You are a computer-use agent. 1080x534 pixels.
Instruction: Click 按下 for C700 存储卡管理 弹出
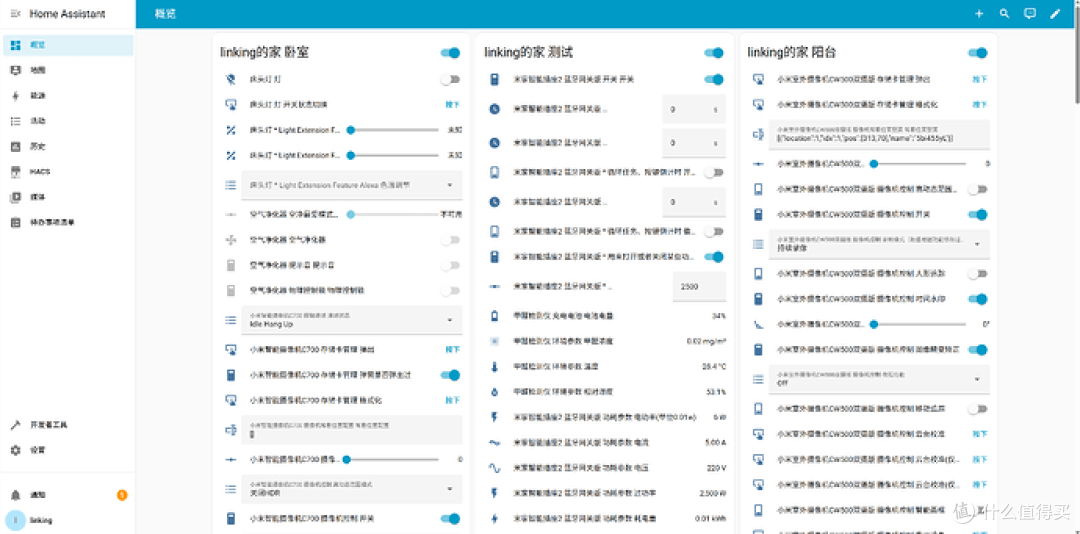[452, 349]
